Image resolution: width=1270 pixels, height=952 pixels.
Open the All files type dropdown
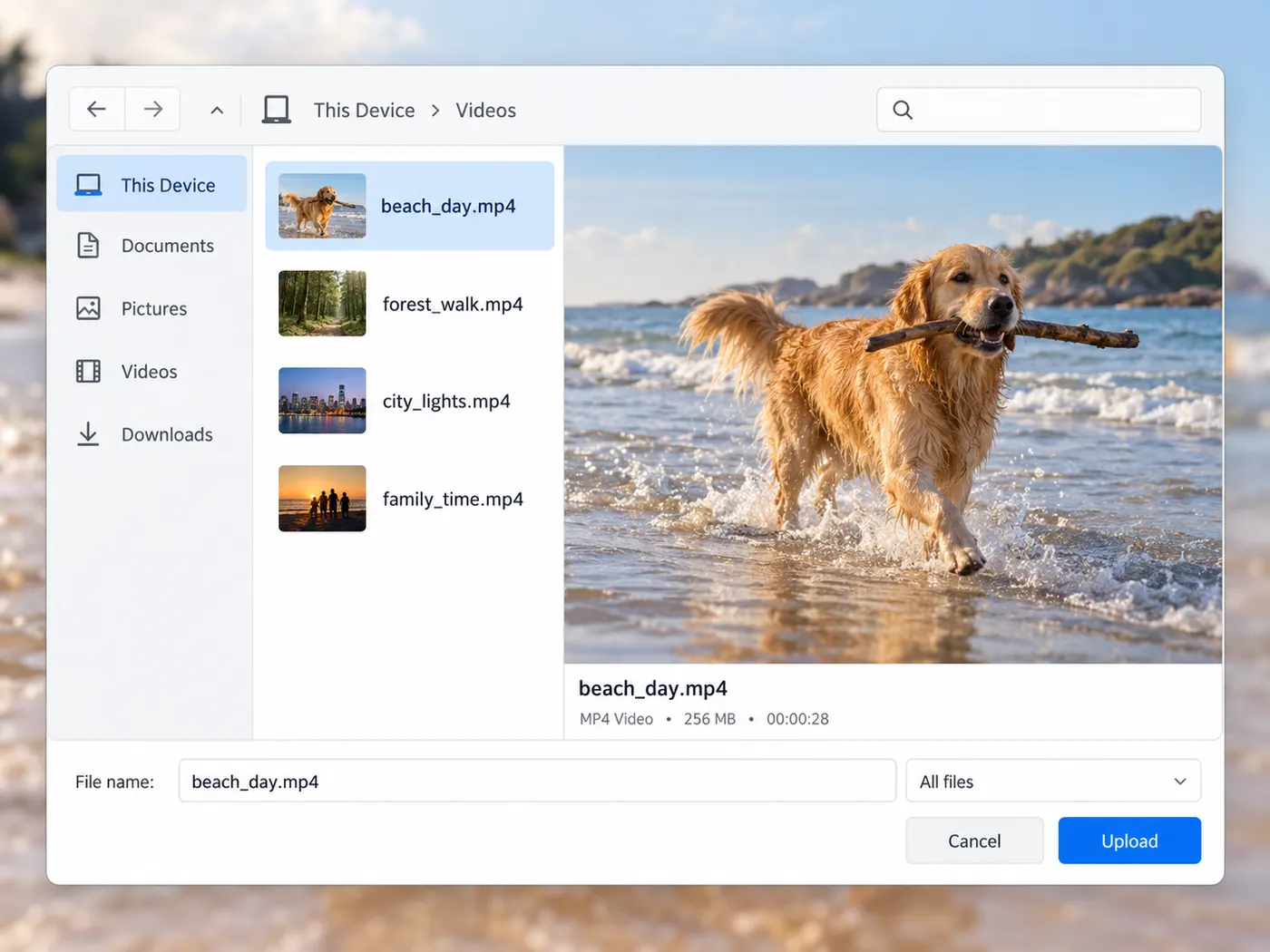tap(1053, 781)
